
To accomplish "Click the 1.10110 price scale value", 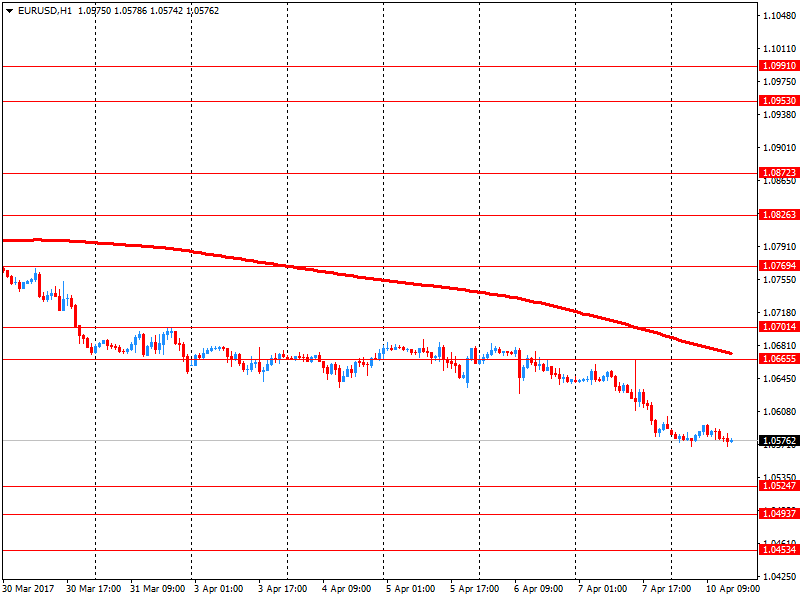I will [780, 49].
